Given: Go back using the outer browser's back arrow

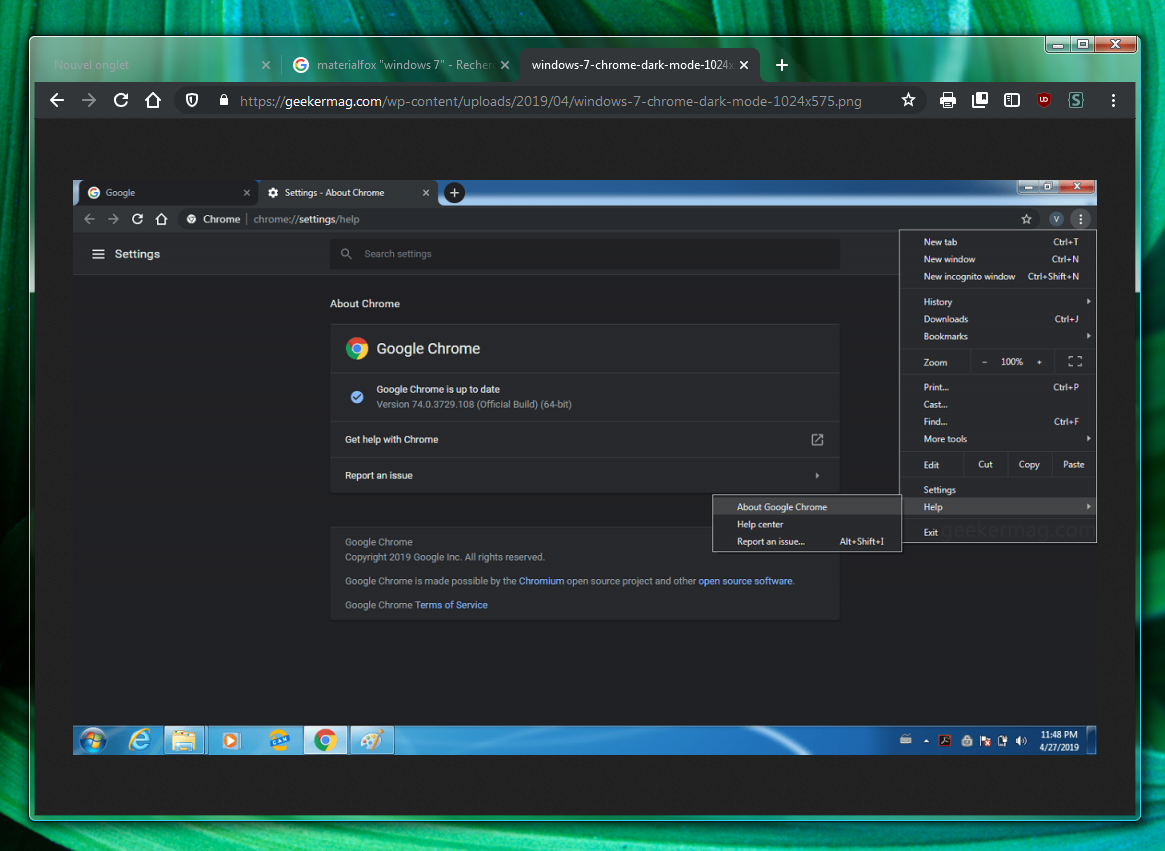Looking at the screenshot, I should [57, 100].
